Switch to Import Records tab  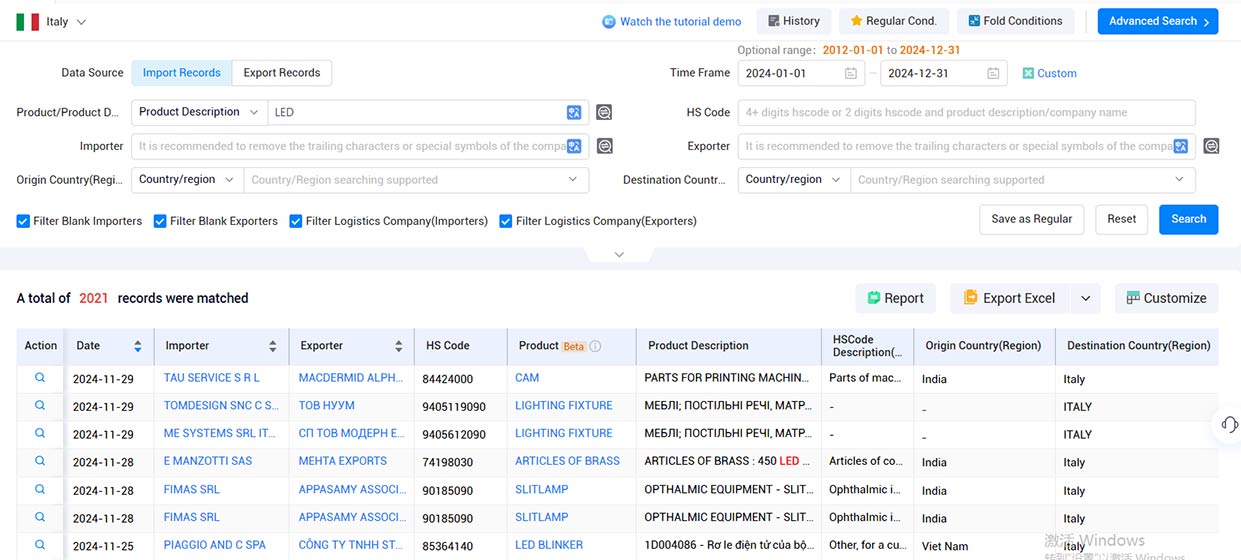(181, 73)
